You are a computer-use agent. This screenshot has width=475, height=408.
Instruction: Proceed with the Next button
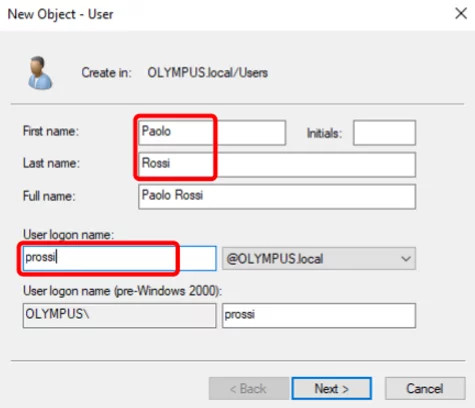[332, 388]
